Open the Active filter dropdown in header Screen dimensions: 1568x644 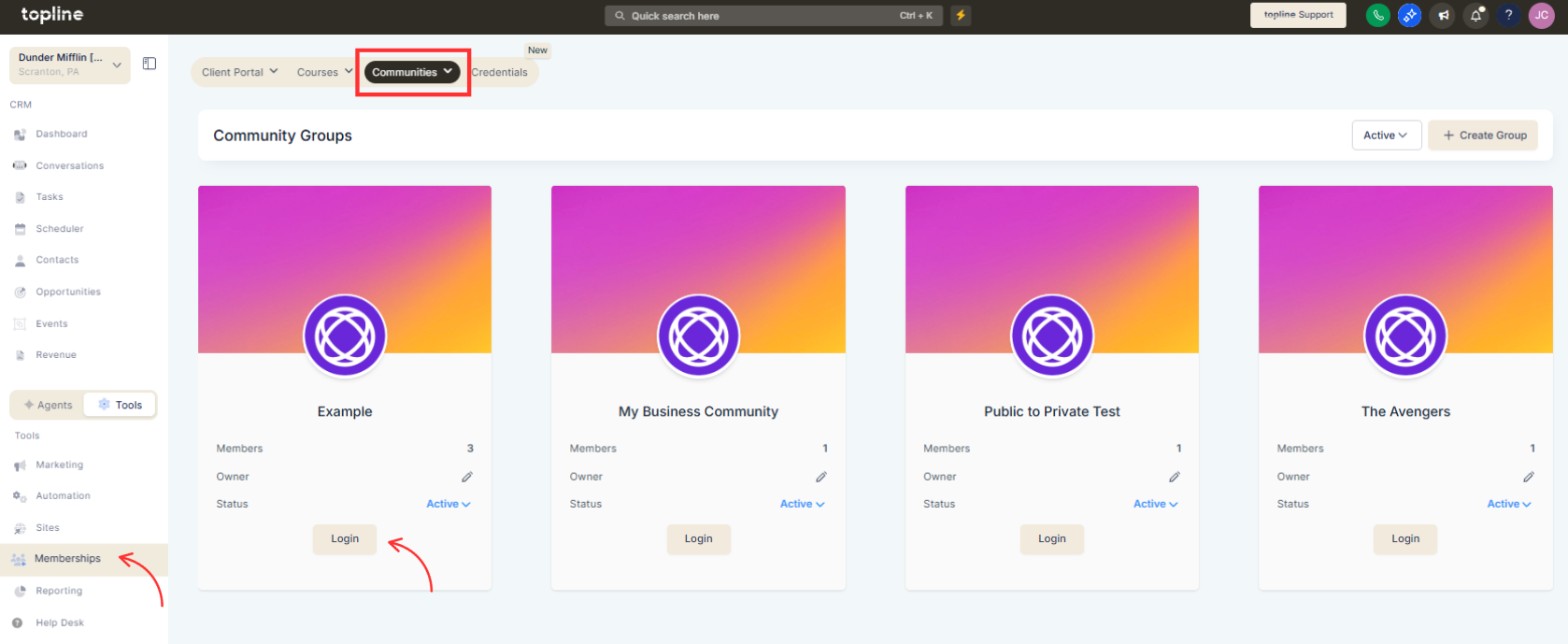(x=1387, y=136)
